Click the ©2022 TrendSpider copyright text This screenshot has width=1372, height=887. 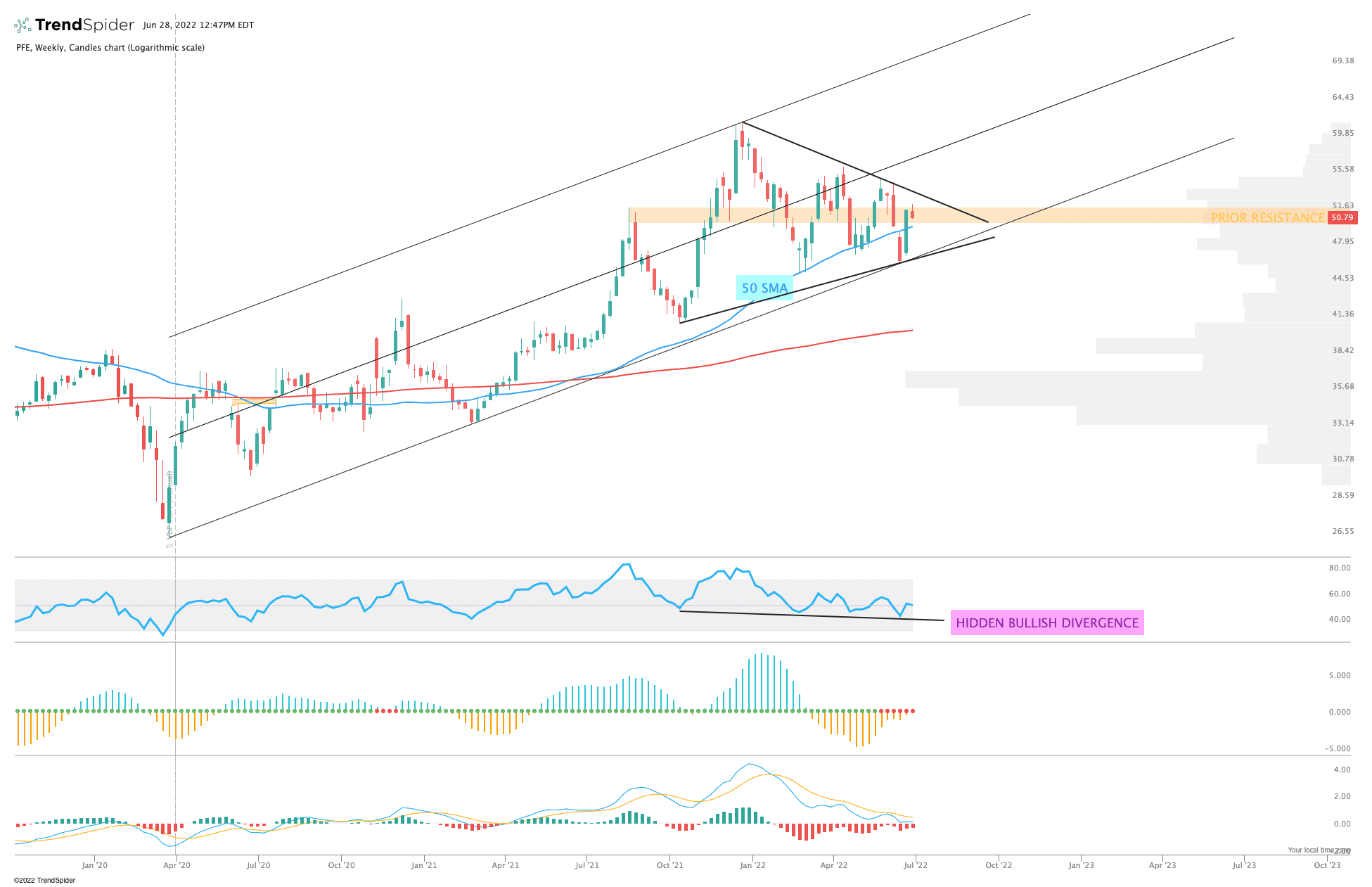pos(44,880)
